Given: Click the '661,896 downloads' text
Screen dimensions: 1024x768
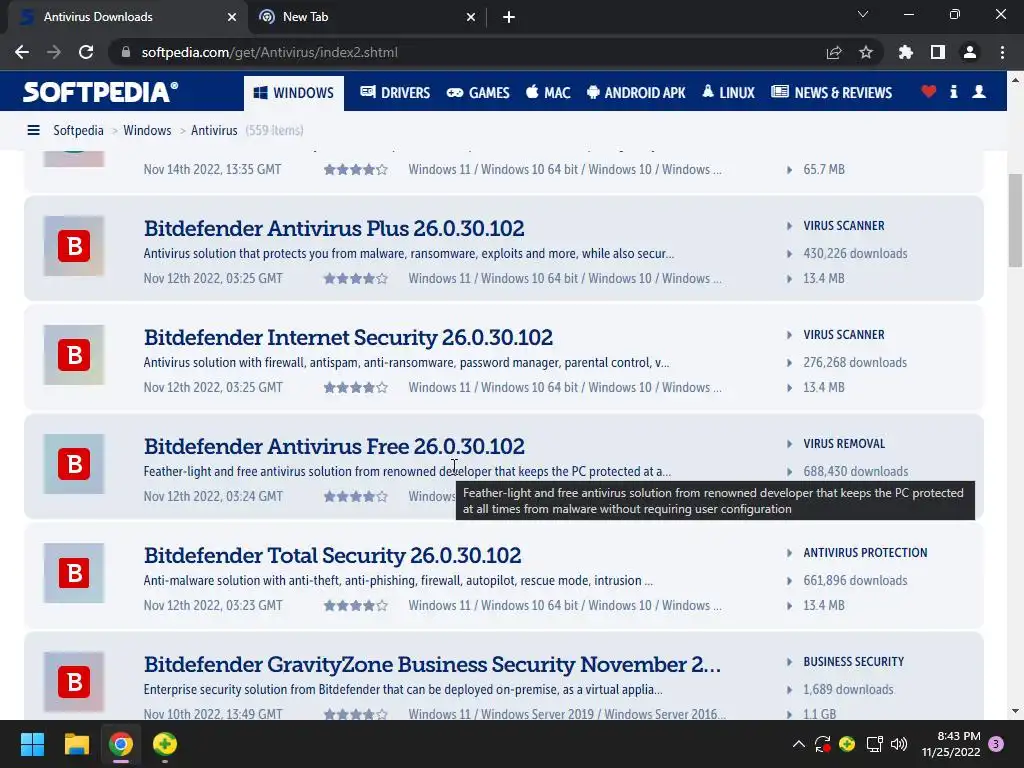Looking at the screenshot, I should coord(855,581).
